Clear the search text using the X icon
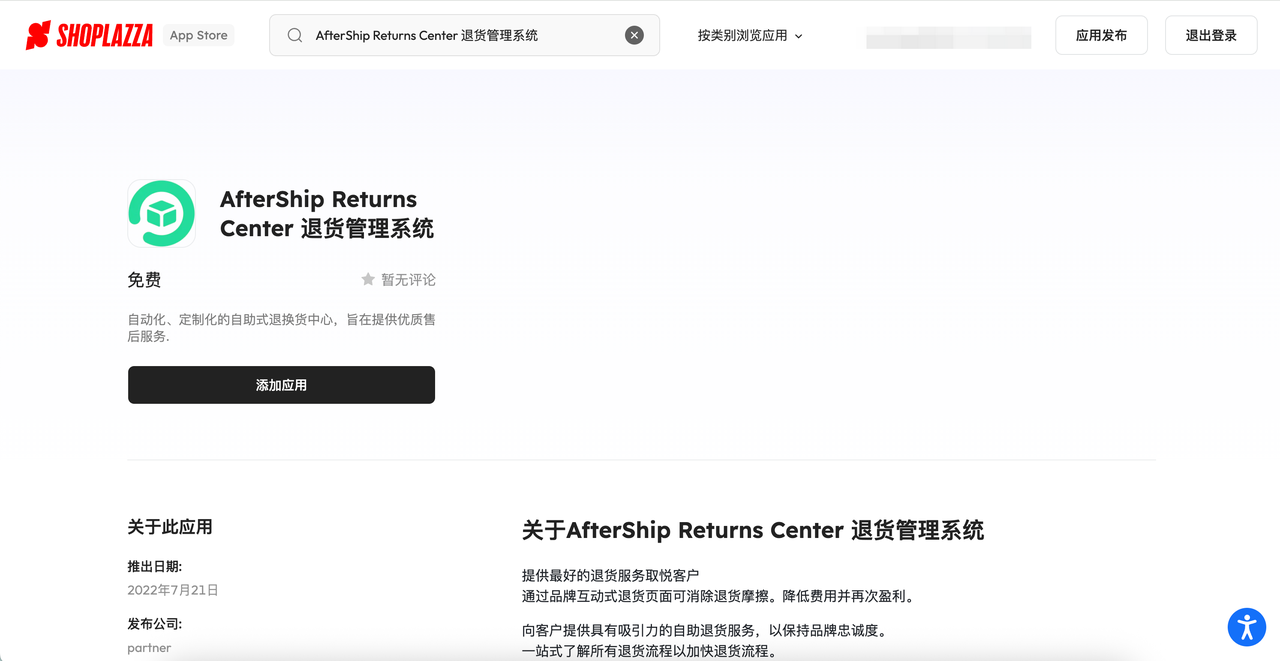Image resolution: width=1280 pixels, height=661 pixels. tap(634, 34)
